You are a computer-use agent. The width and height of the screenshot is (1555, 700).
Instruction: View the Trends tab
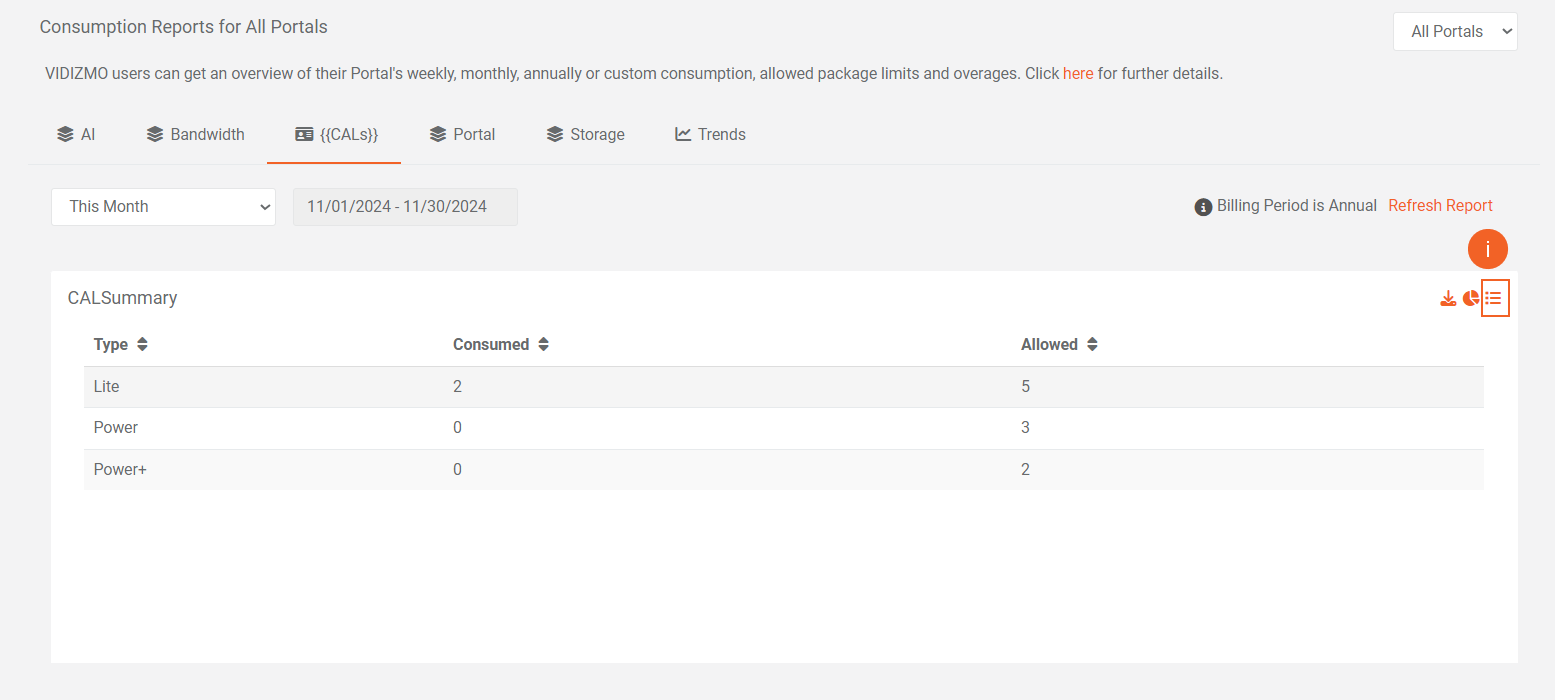710,134
